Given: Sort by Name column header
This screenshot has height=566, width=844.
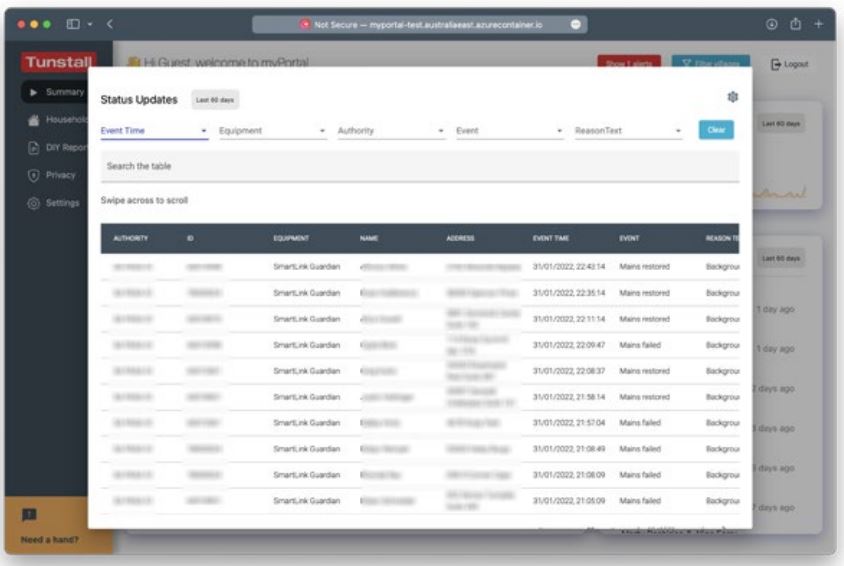Looking at the screenshot, I should tap(369, 238).
